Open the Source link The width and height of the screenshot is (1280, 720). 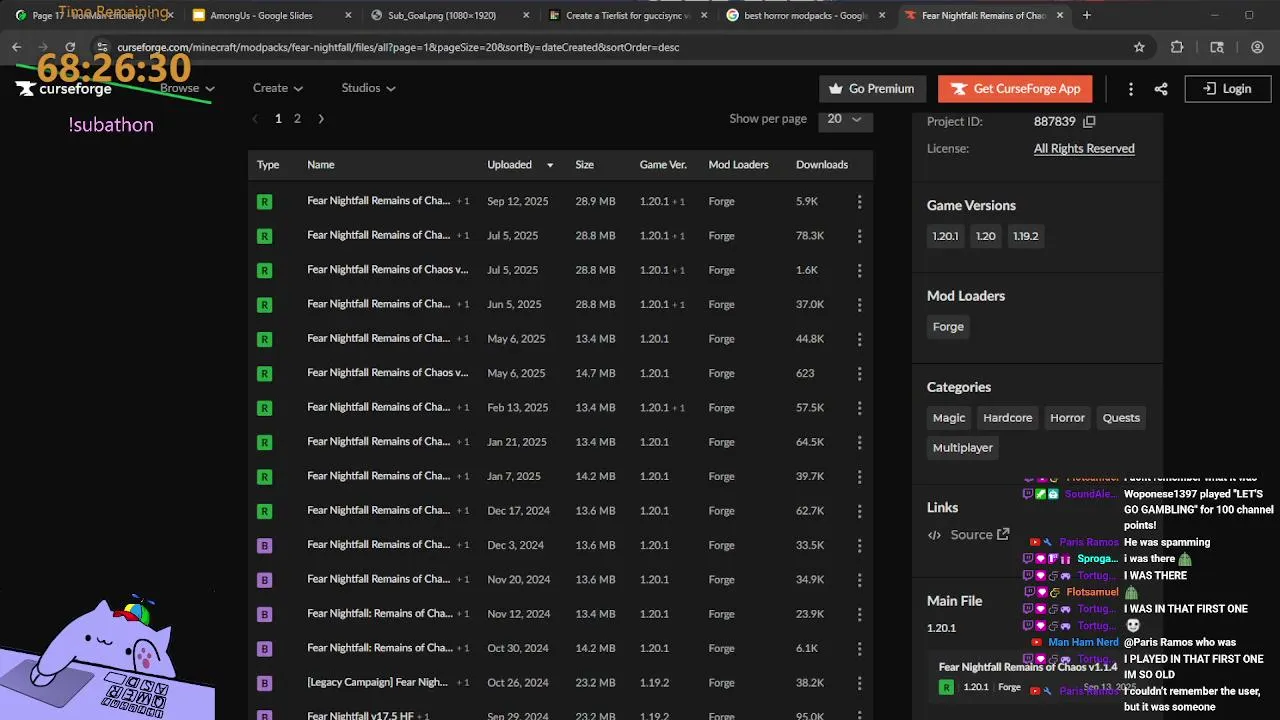point(969,535)
